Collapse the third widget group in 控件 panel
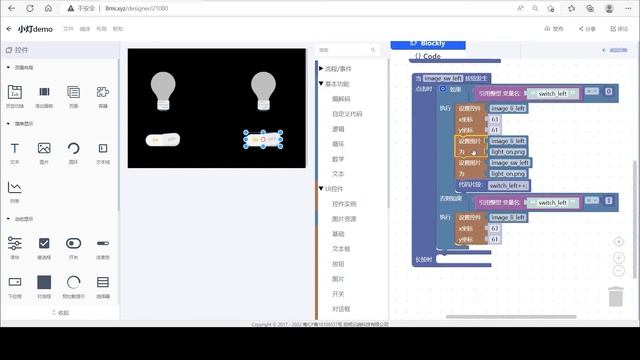The width and height of the screenshot is (640, 360). (8, 219)
